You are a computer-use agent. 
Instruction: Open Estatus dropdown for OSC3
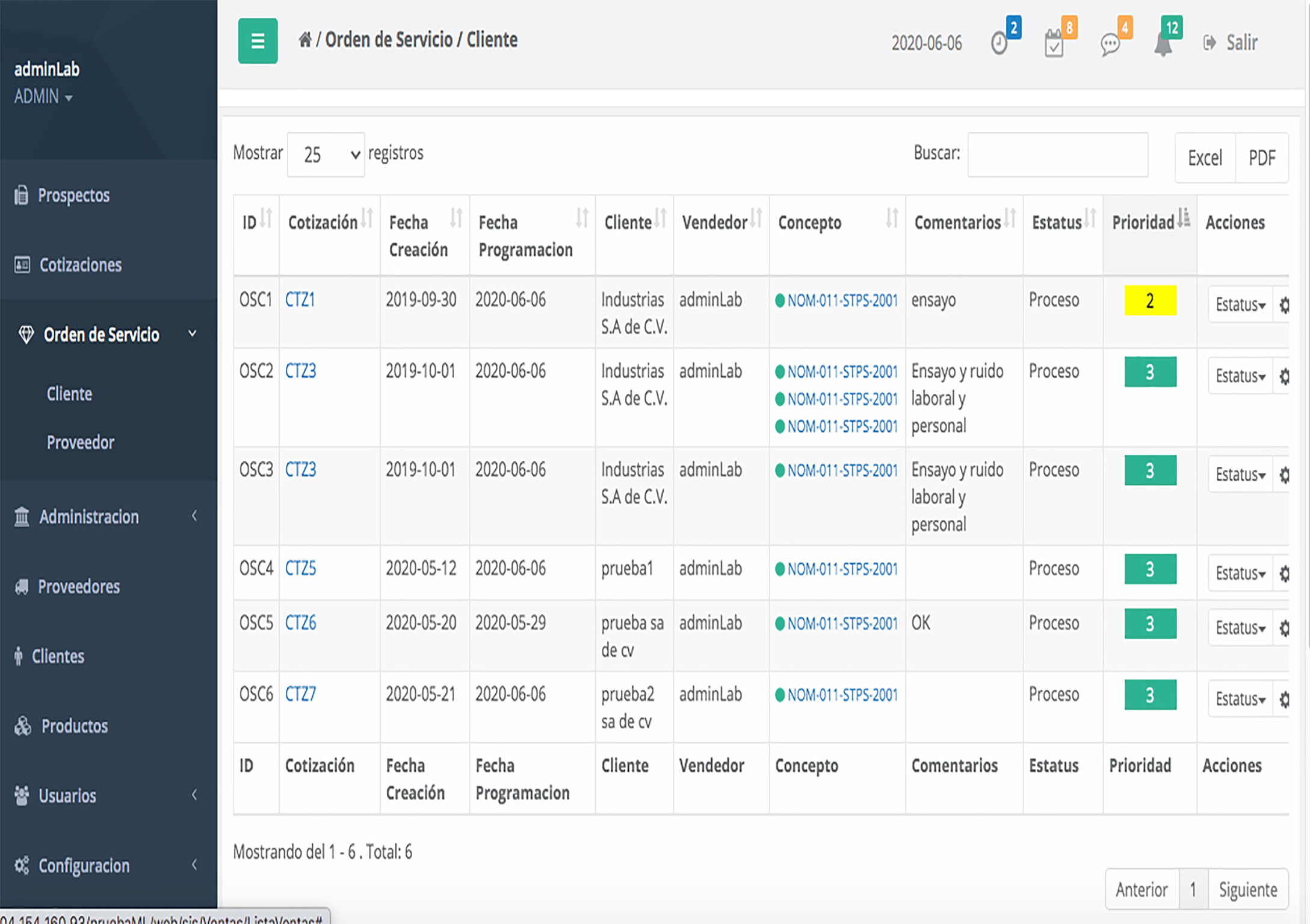pos(1240,475)
